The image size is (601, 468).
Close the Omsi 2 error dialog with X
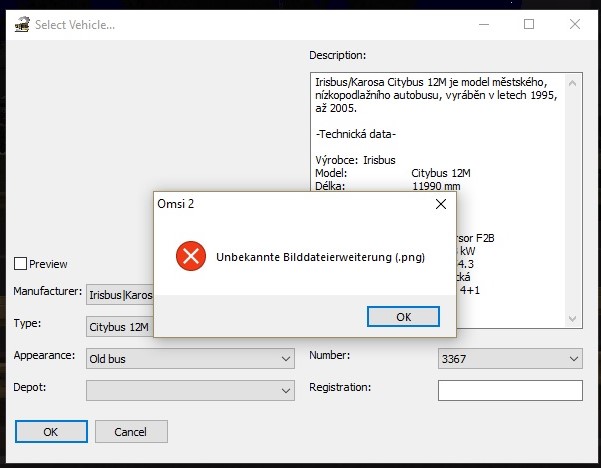coord(440,204)
